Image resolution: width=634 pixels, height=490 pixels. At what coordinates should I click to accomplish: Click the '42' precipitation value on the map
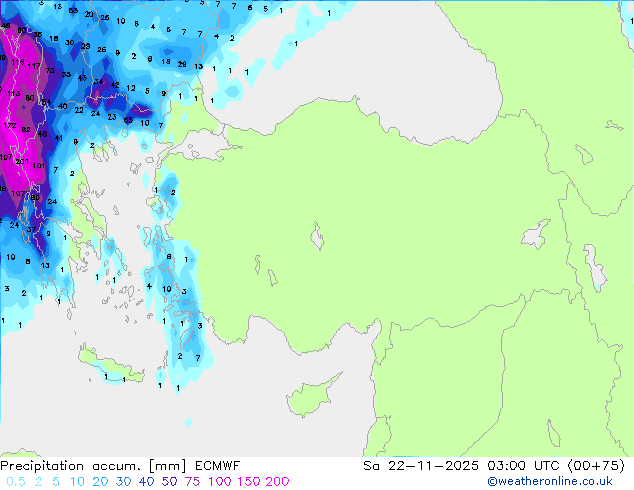tap(115, 85)
